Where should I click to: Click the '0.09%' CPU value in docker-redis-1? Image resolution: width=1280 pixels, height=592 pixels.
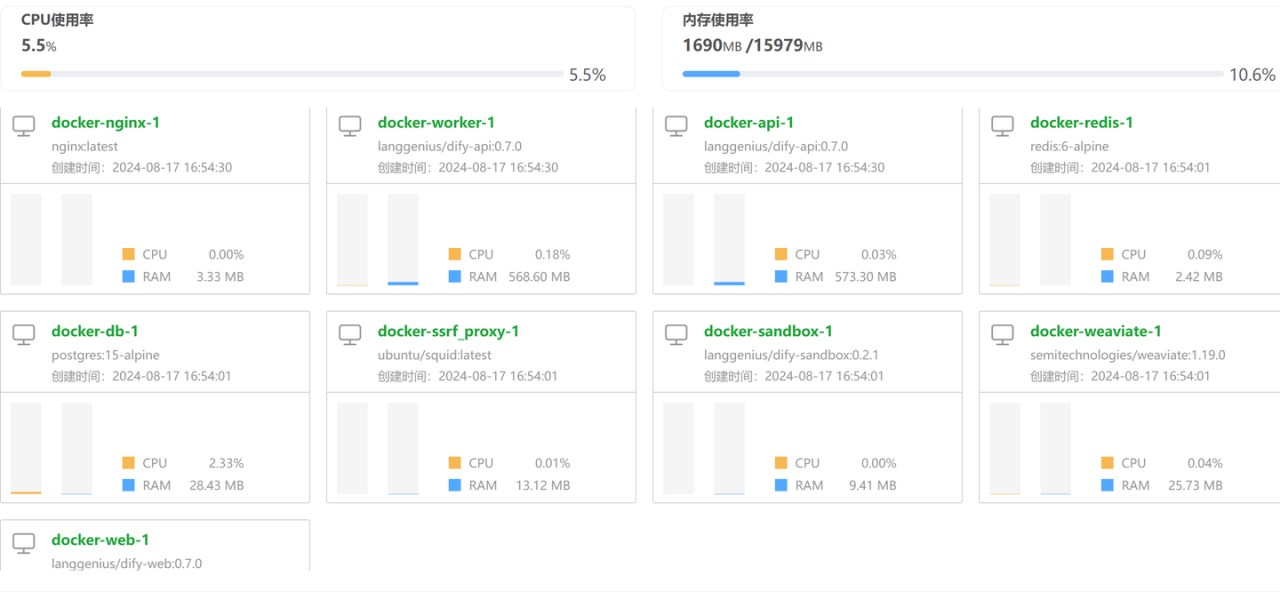pyautogui.click(x=1205, y=254)
